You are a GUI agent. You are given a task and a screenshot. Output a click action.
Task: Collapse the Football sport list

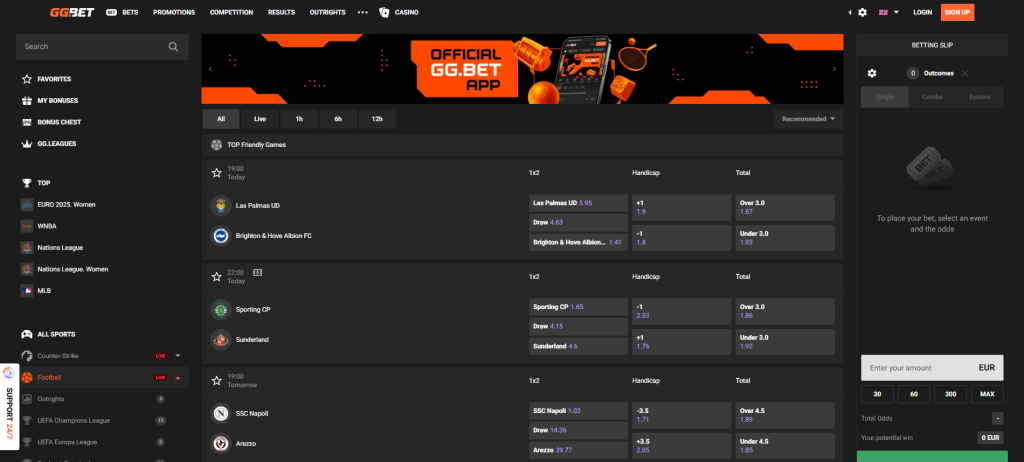[178, 378]
